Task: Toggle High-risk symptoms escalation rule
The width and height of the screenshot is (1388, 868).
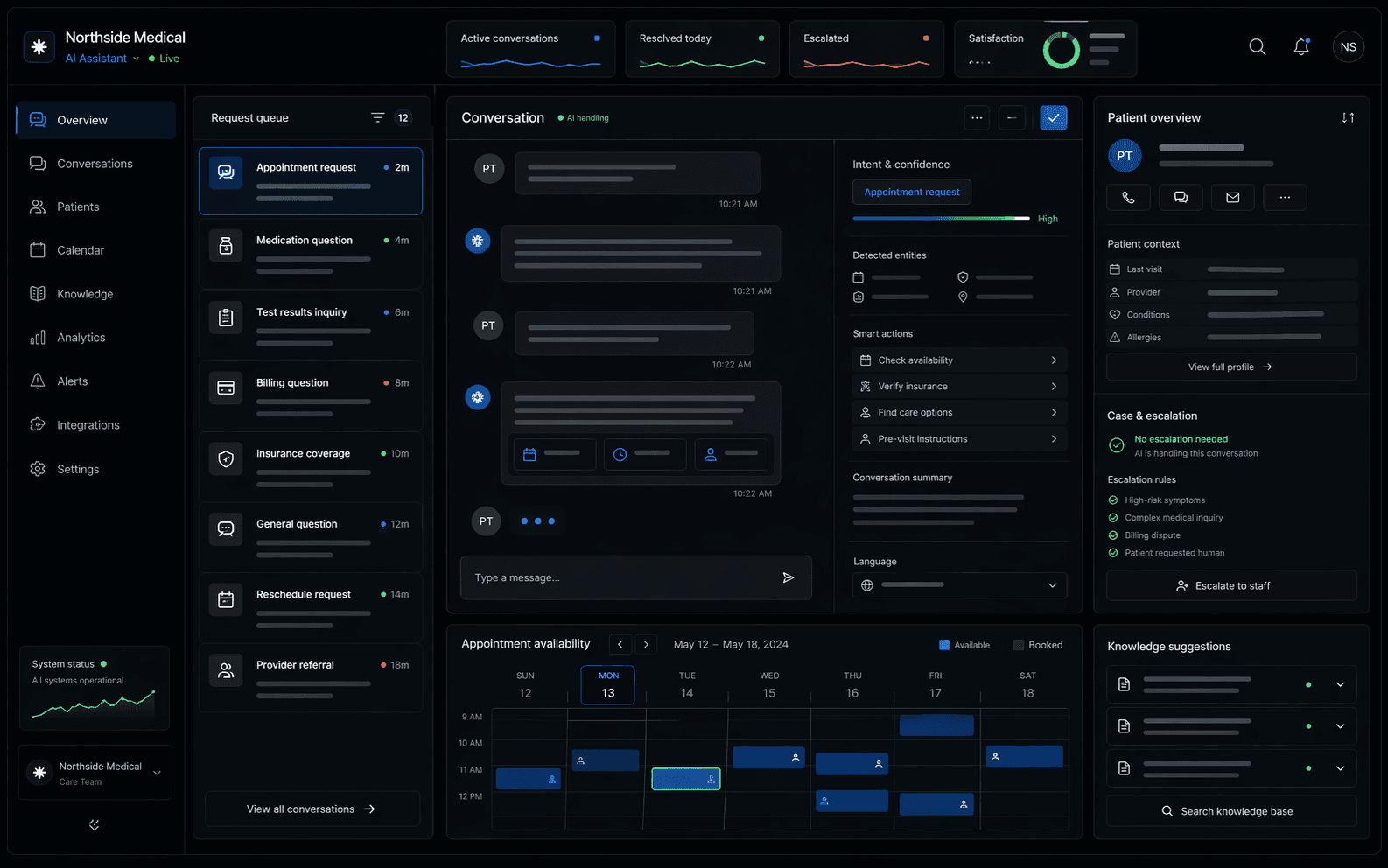Action: (x=1113, y=500)
